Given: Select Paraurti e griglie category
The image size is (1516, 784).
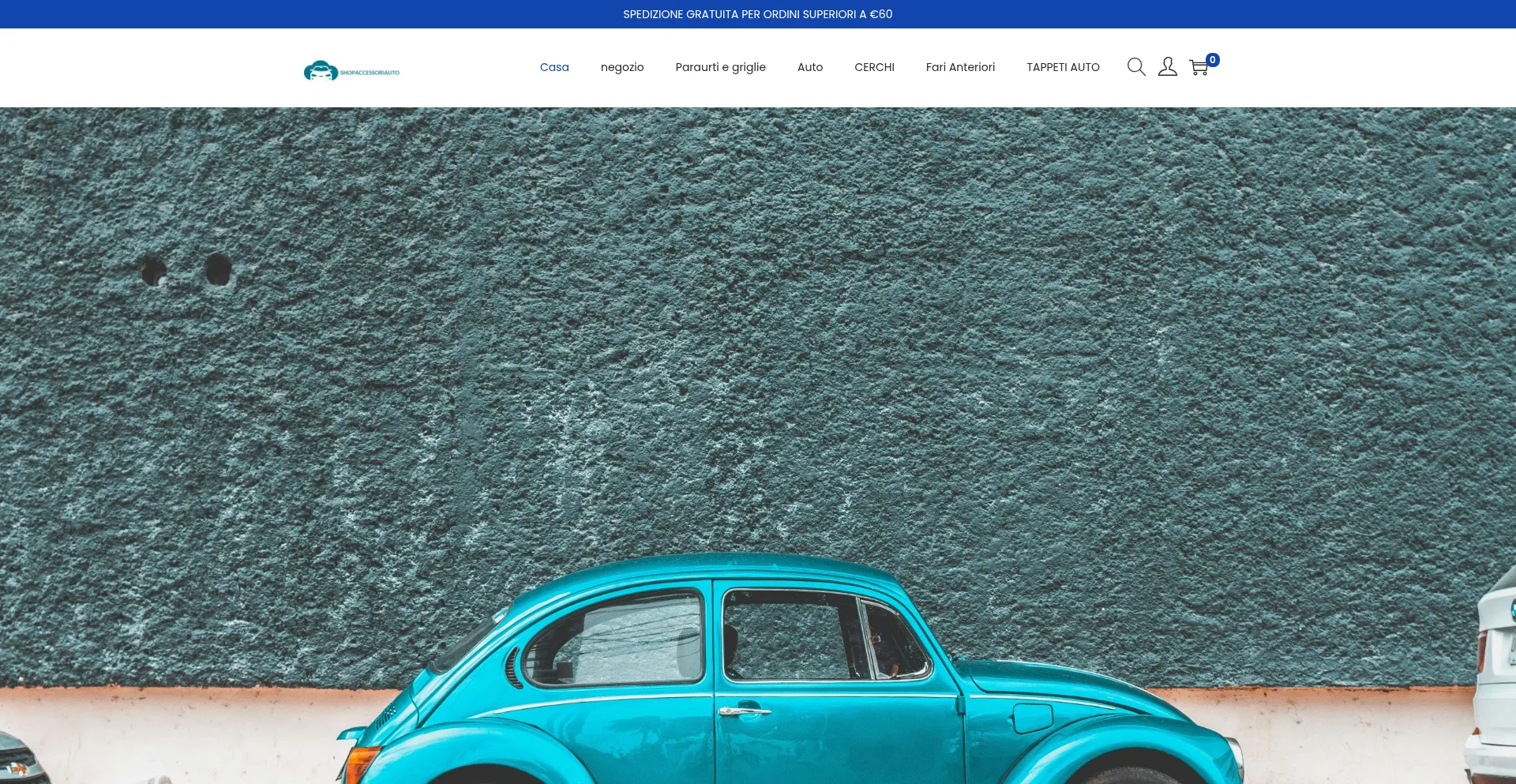Looking at the screenshot, I should pos(720,67).
